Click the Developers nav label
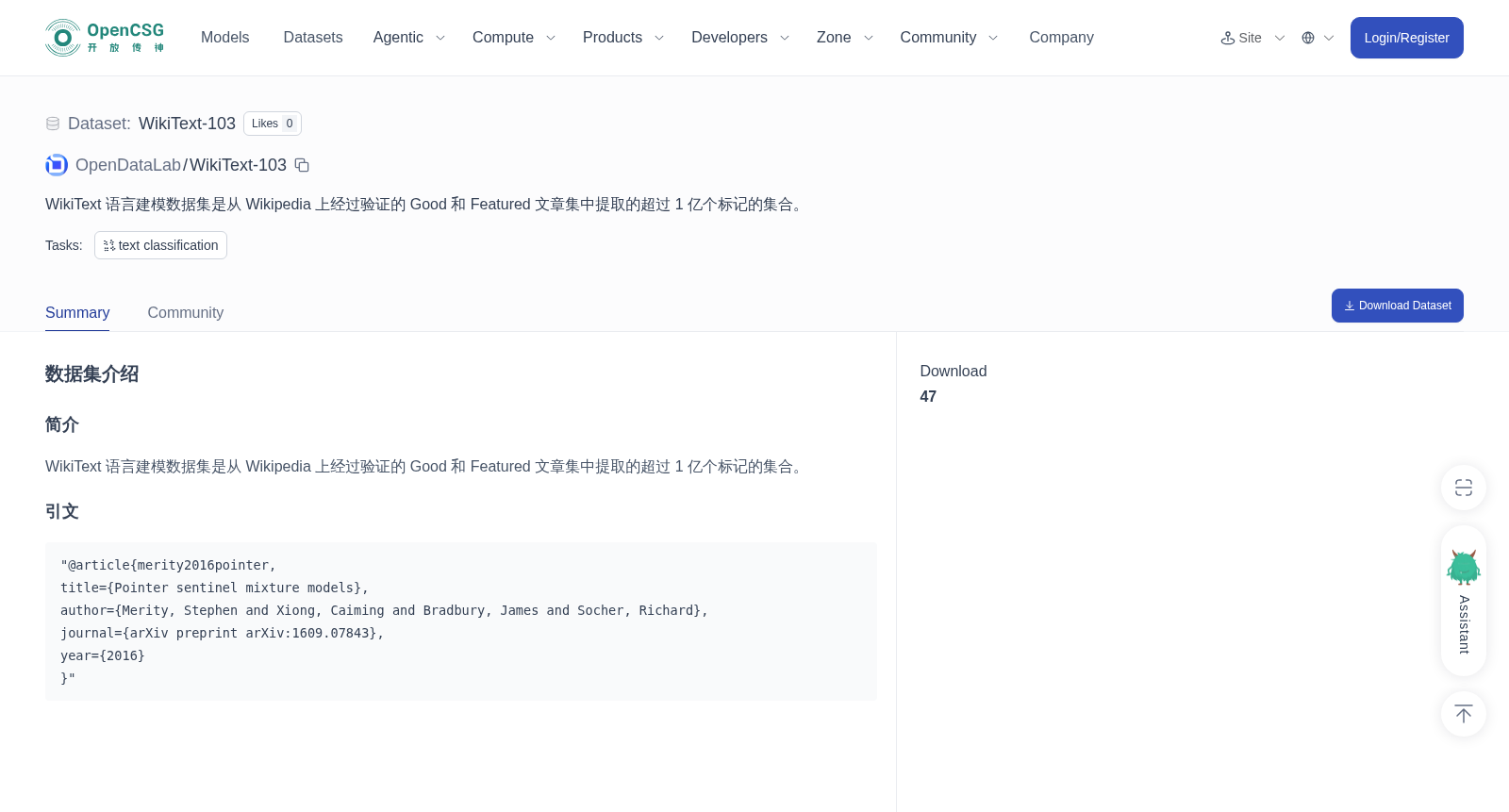 tap(729, 38)
